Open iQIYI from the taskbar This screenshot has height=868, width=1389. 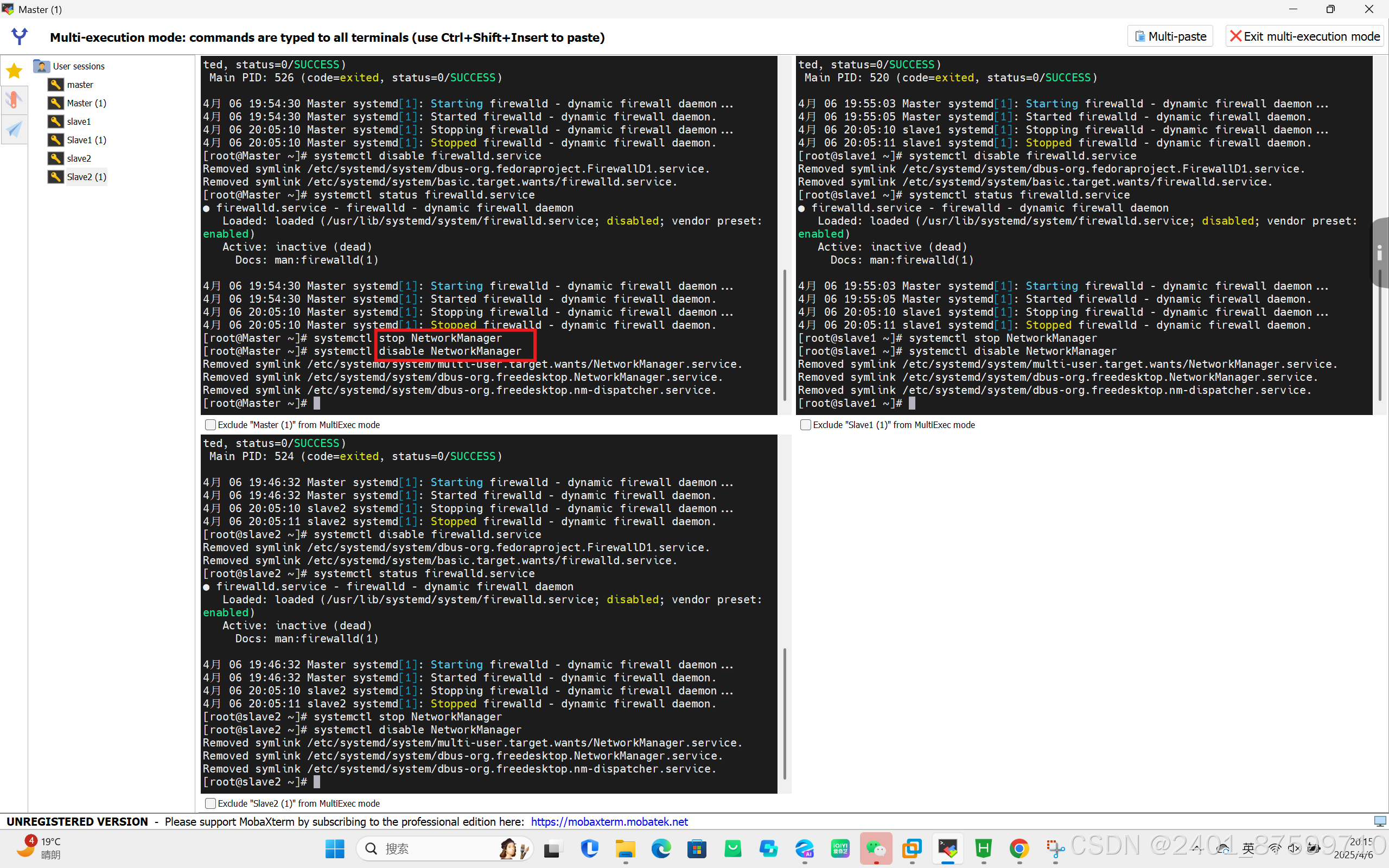click(x=840, y=848)
